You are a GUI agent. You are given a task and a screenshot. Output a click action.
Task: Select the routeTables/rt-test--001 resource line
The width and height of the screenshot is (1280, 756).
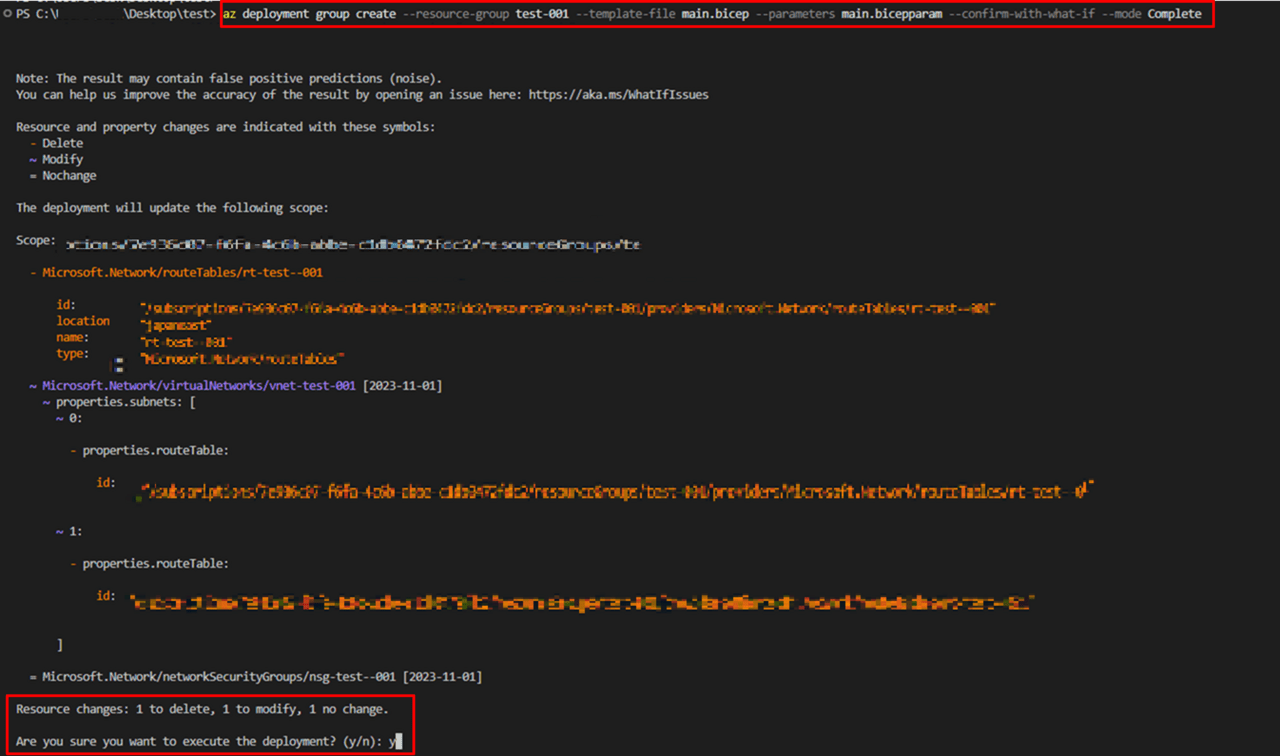pos(181,272)
